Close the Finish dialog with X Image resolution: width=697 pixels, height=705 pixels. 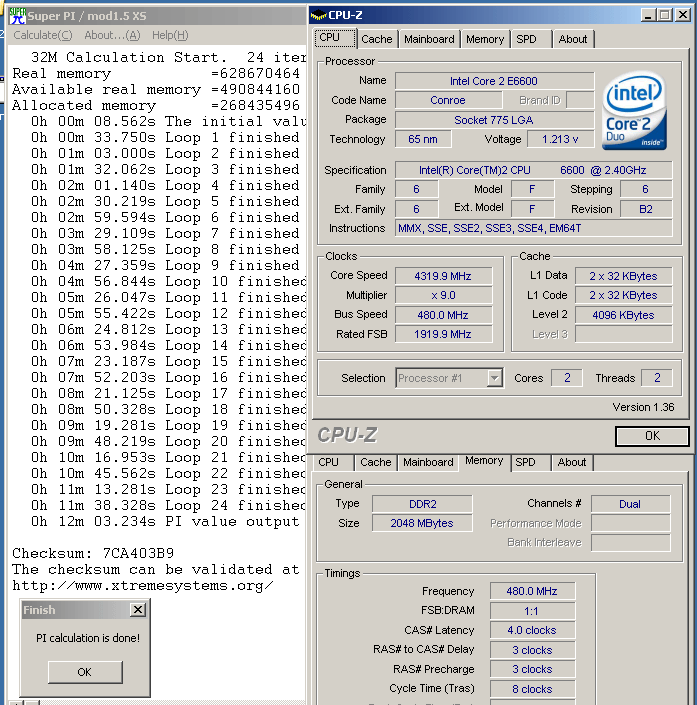pyautogui.click(x=138, y=610)
